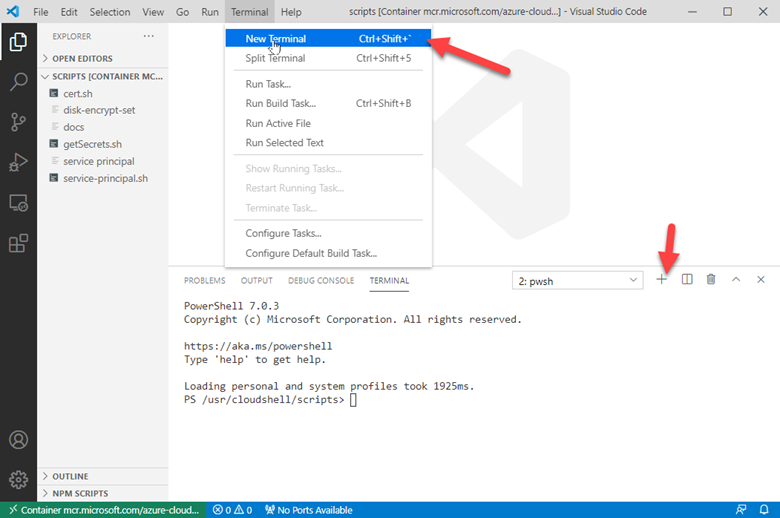Open disk-encrypt-set file

[102, 110]
